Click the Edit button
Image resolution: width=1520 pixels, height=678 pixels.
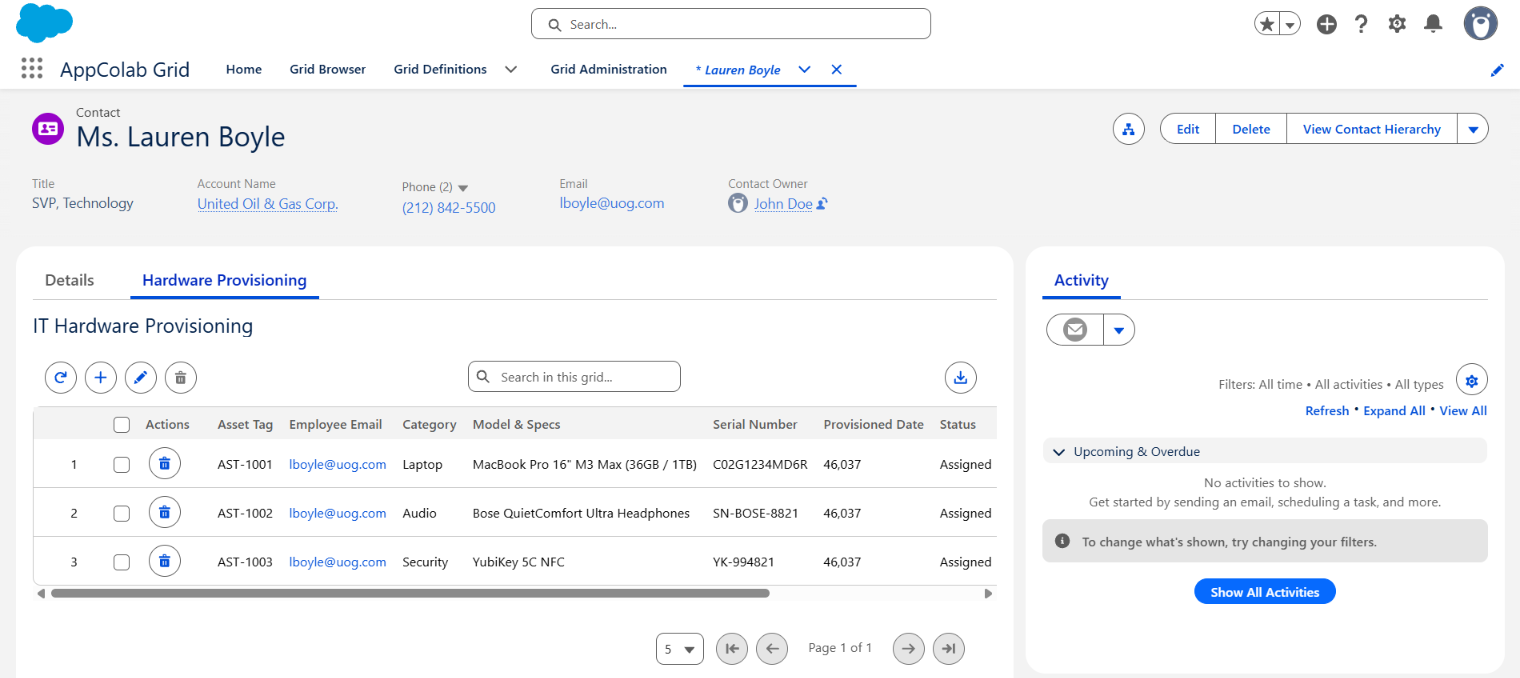click(1188, 129)
